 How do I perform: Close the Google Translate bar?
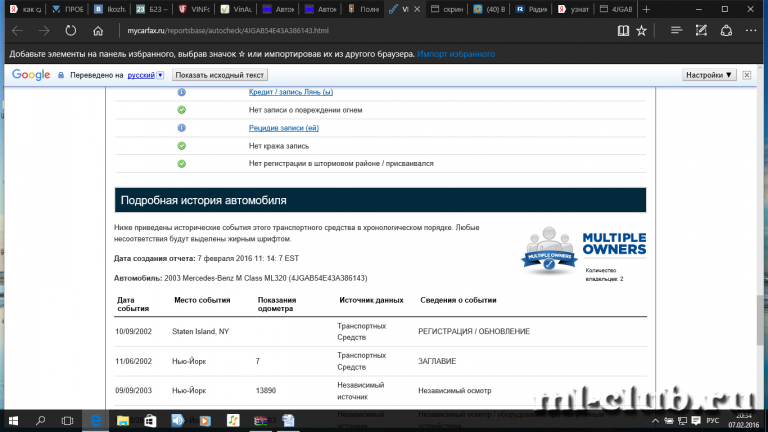tap(746, 75)
